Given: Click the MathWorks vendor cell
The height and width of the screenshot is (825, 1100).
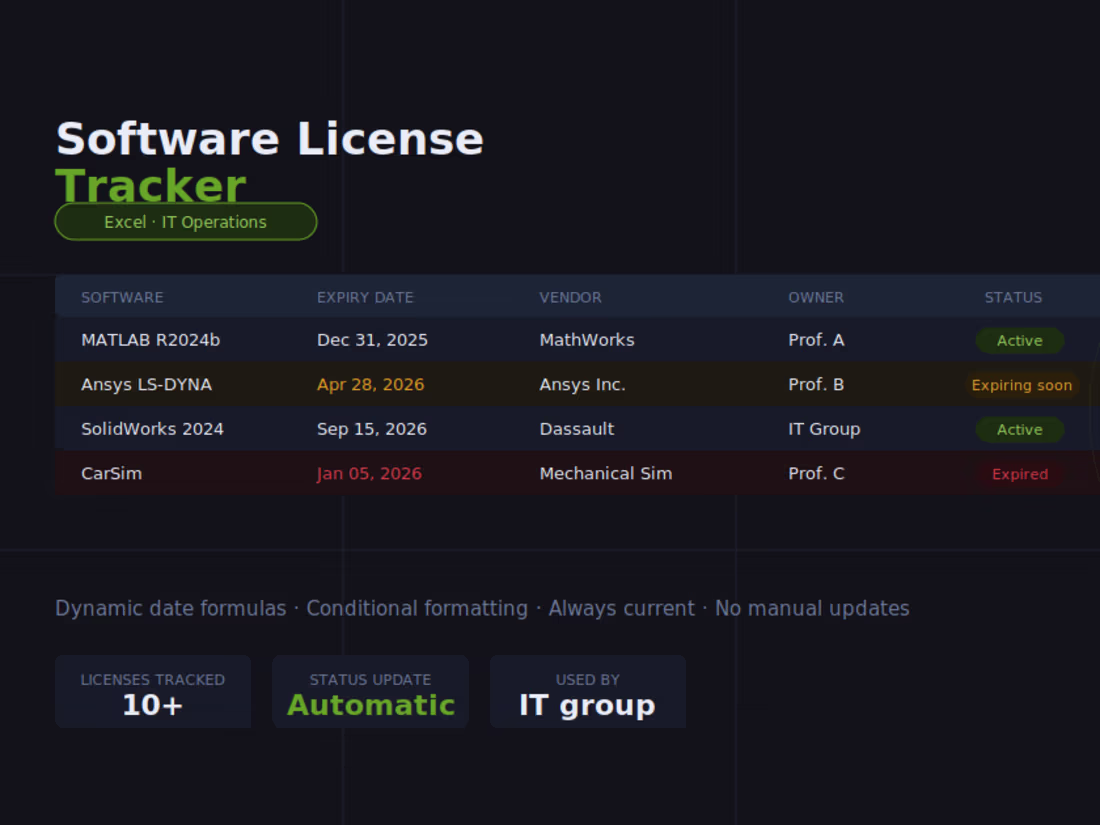Looking at the screenshot, I should click(587, 340).
